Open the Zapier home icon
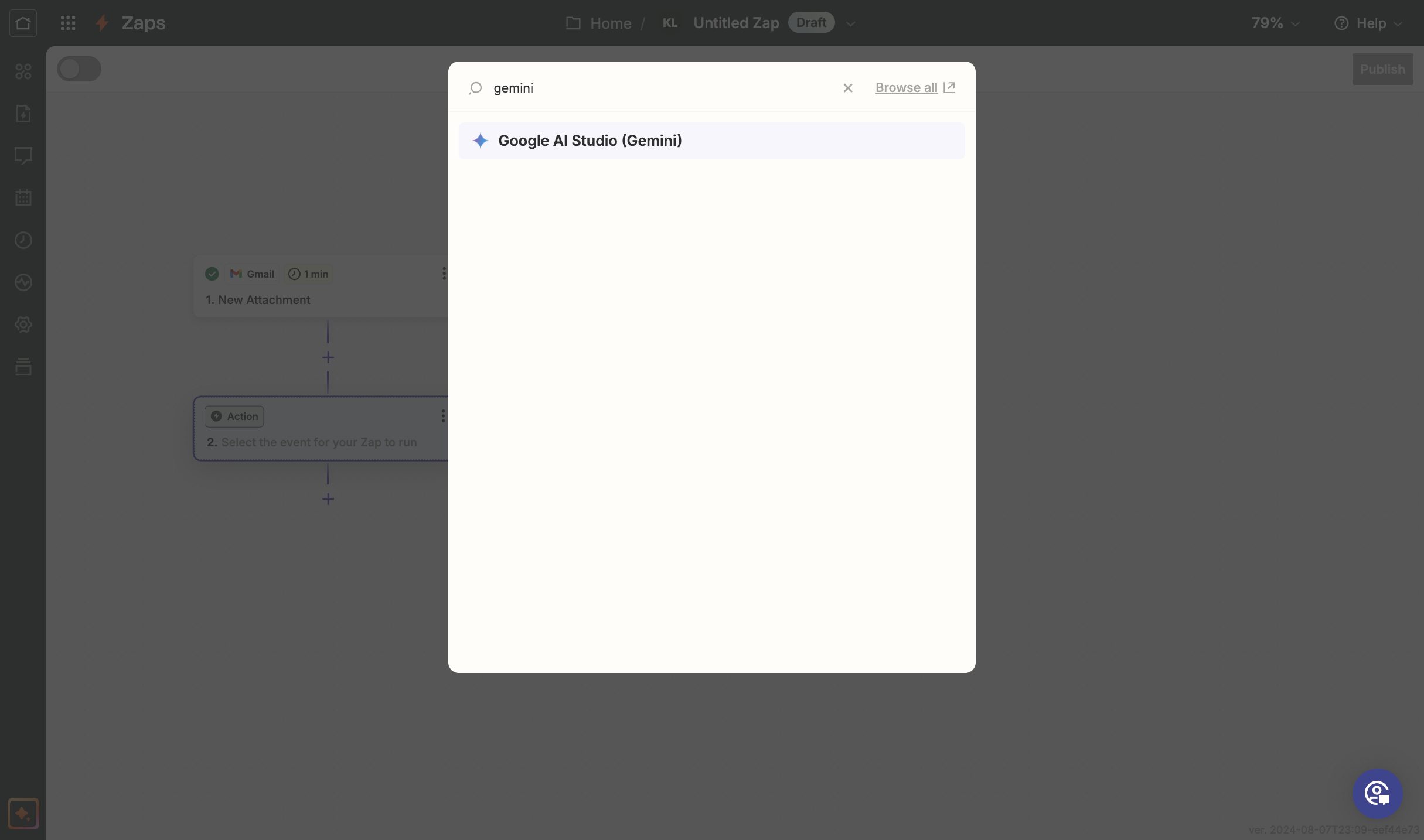The height and width of the screenshot is (840, 1424). (x=23, y=23)
